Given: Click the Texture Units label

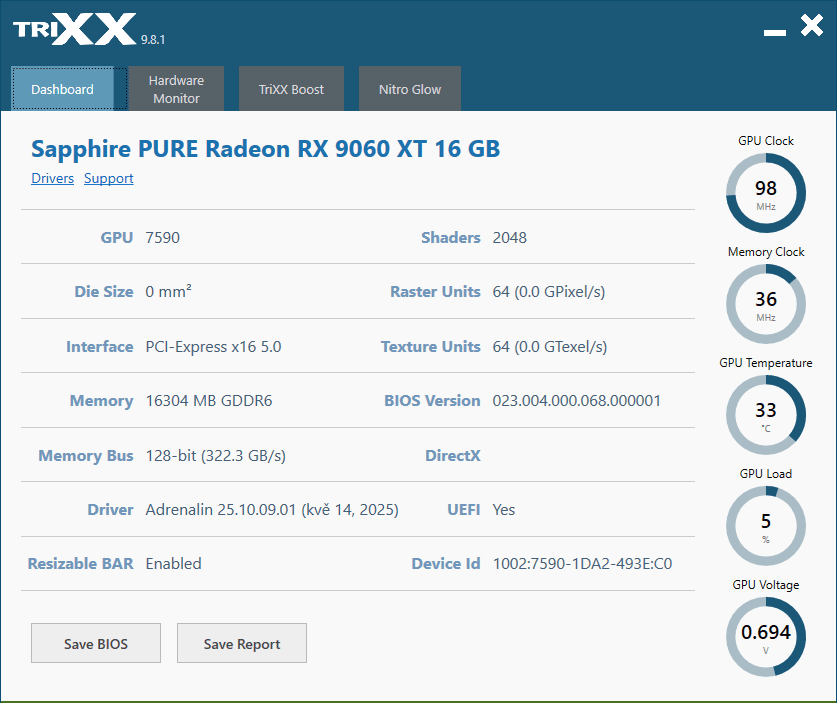Looking at the screenshot, I should click(431, 347).
